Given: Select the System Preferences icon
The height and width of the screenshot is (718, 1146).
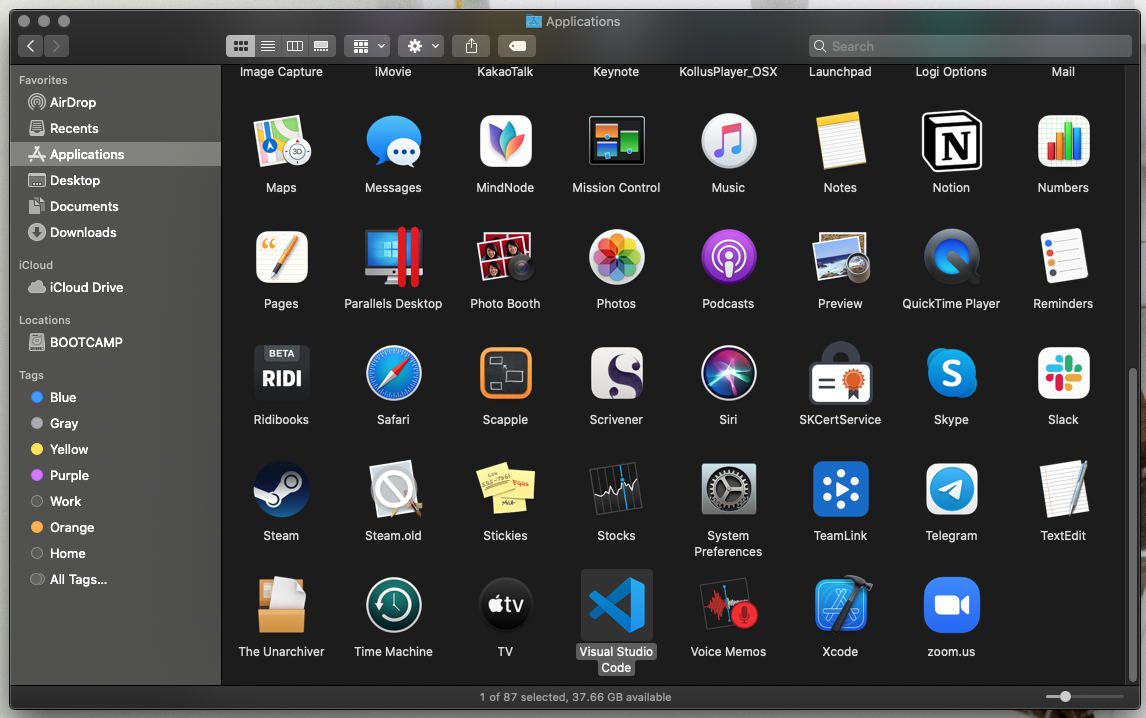Looking at the screenshot, I should point(728,489).
